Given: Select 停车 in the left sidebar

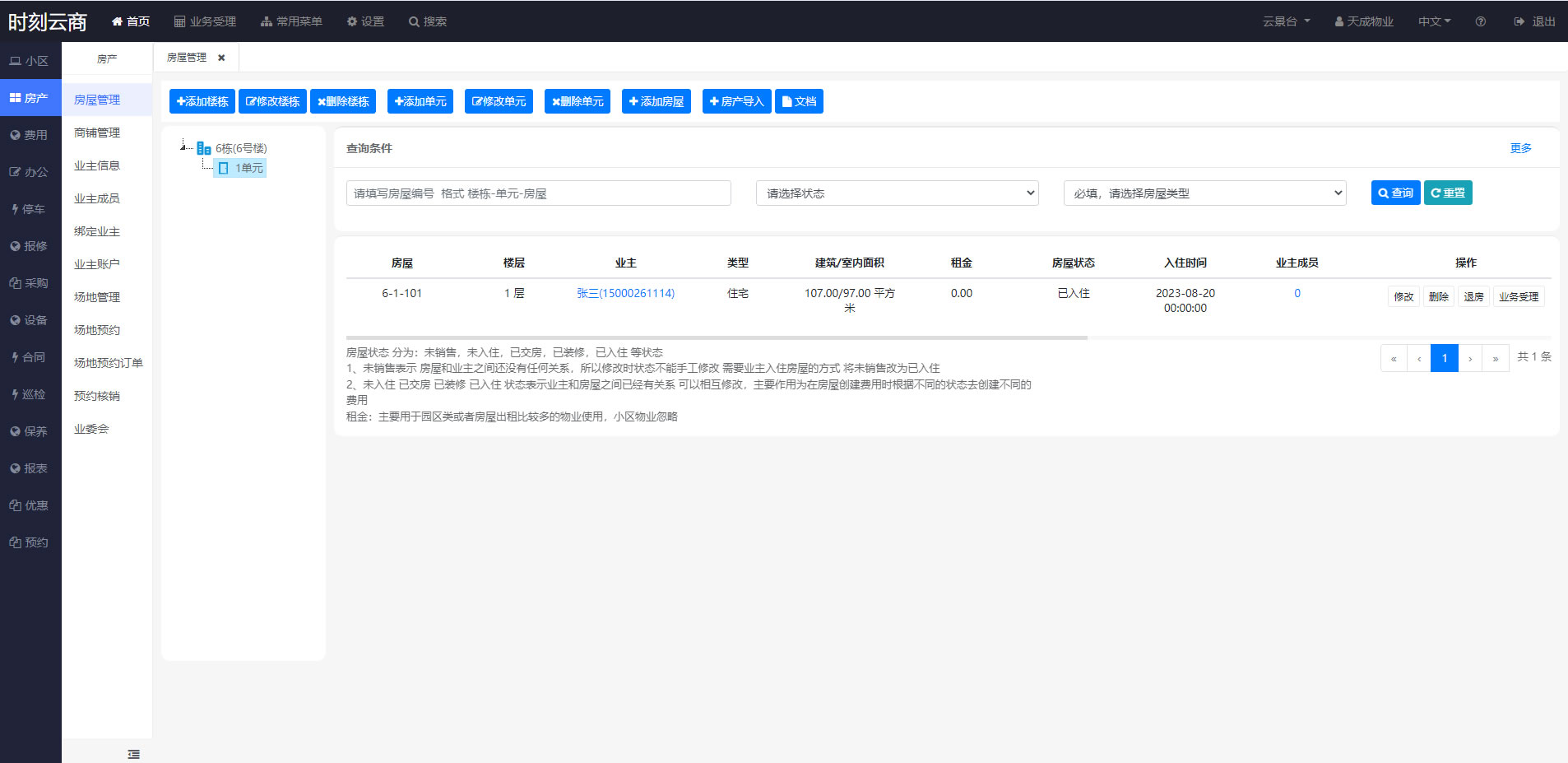Looking at the screenshot, I should [x=30, y=209].
